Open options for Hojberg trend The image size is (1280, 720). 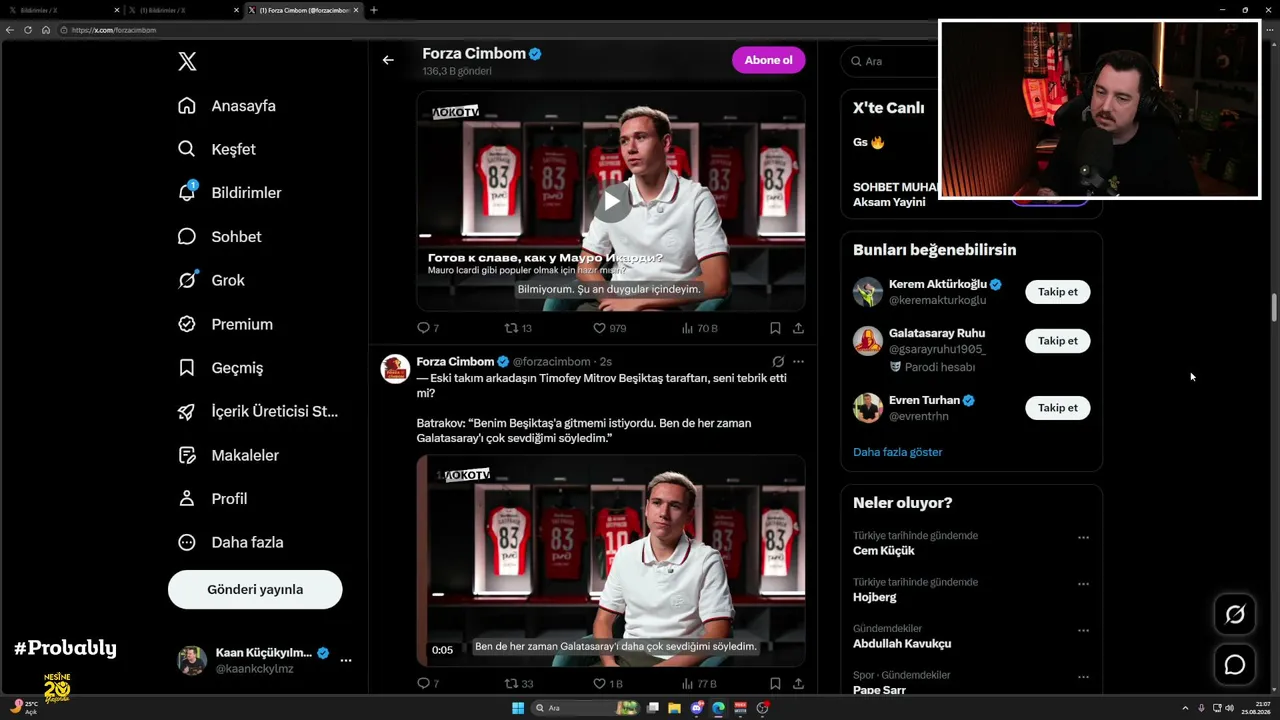(x=1083, y=584)
